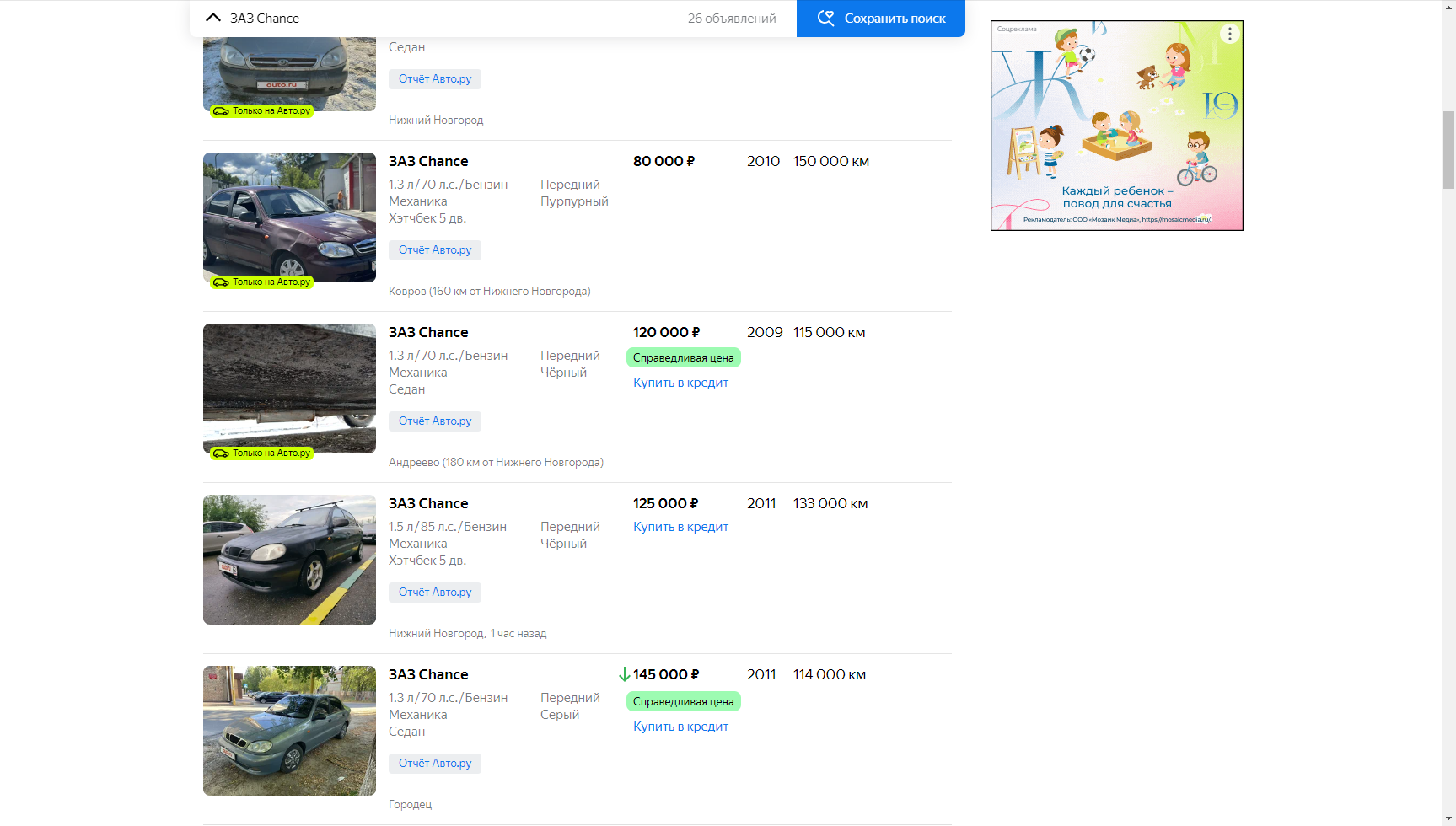Click the Сохранить поиск button
Viewport: 1456px width, 826px height.
coord(894,19)
